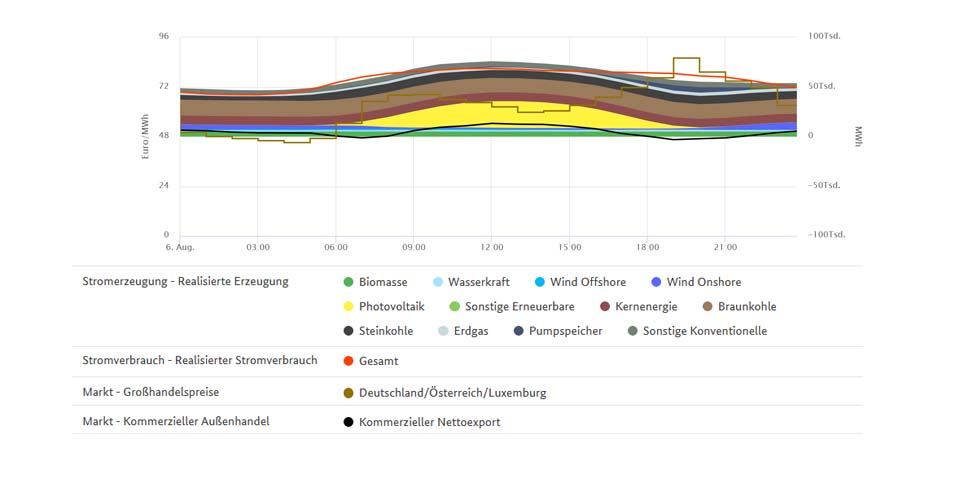Click the green Biomasse color dot
This screenshot has height=500, width=960.
point(348,282)
